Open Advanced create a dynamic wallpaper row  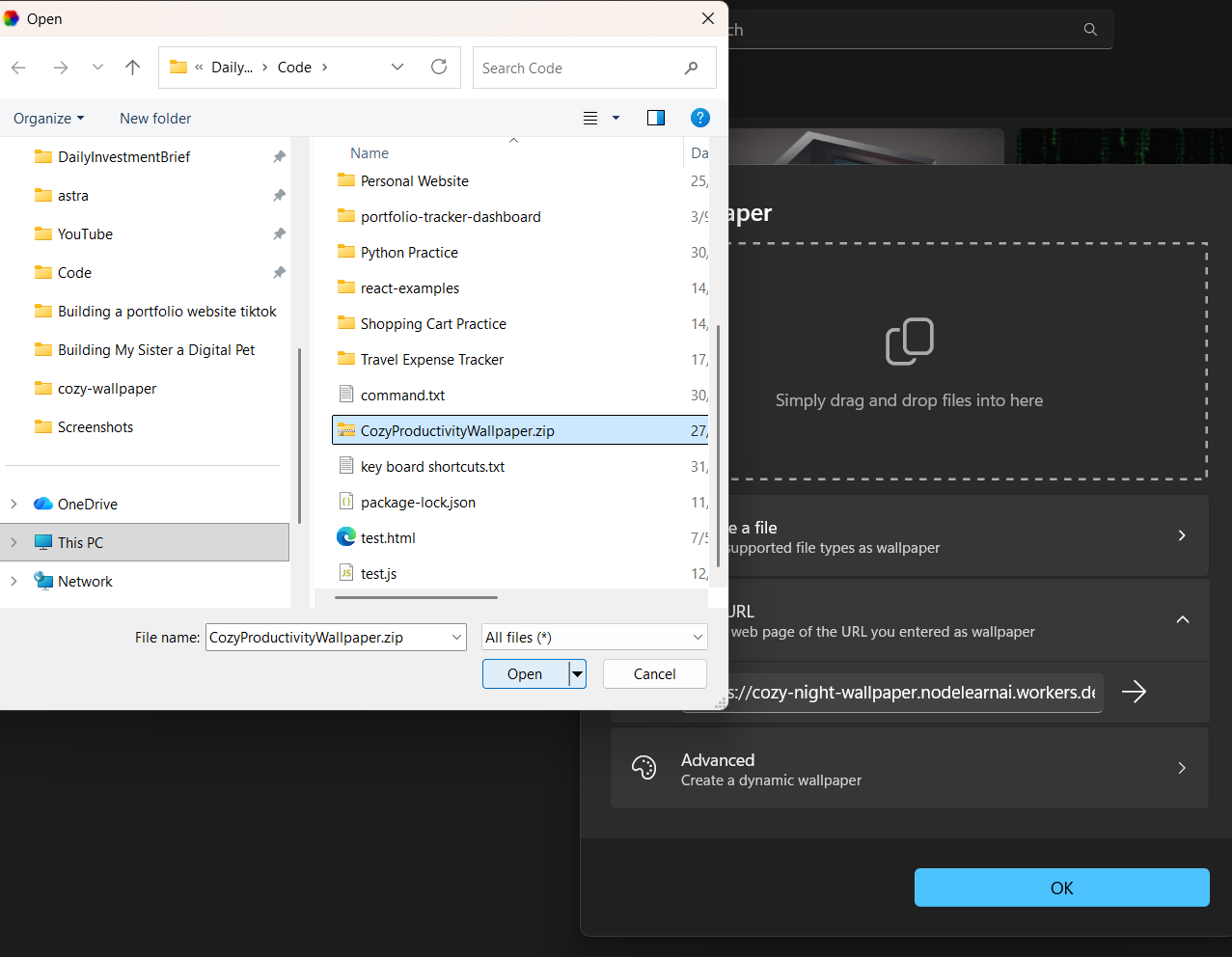(x=910, y=768)
